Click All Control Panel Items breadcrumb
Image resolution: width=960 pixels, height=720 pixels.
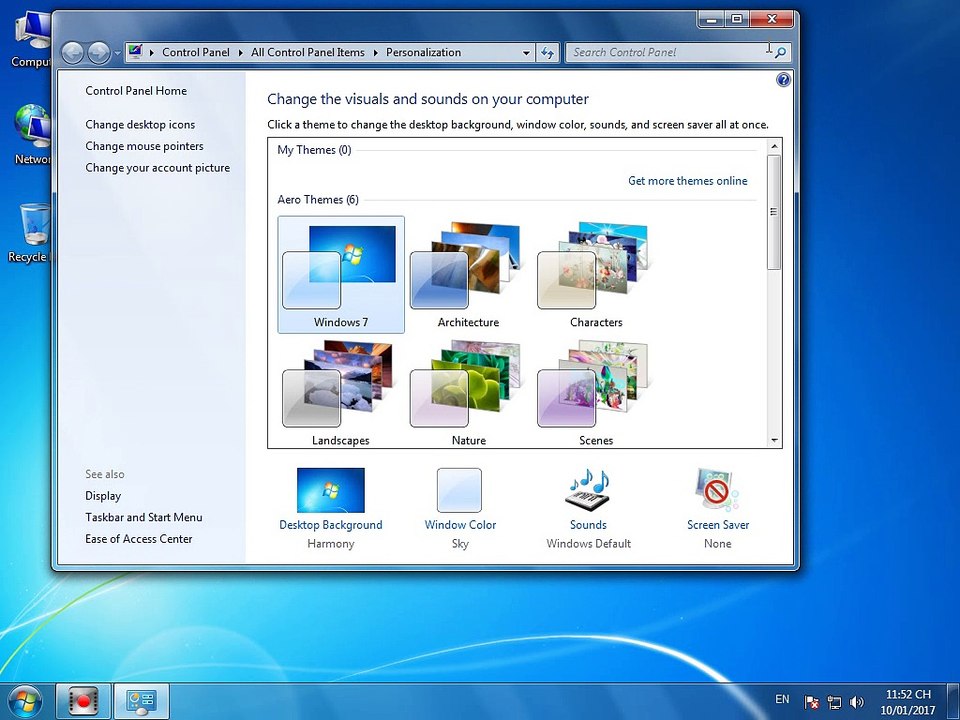point(308,53)
